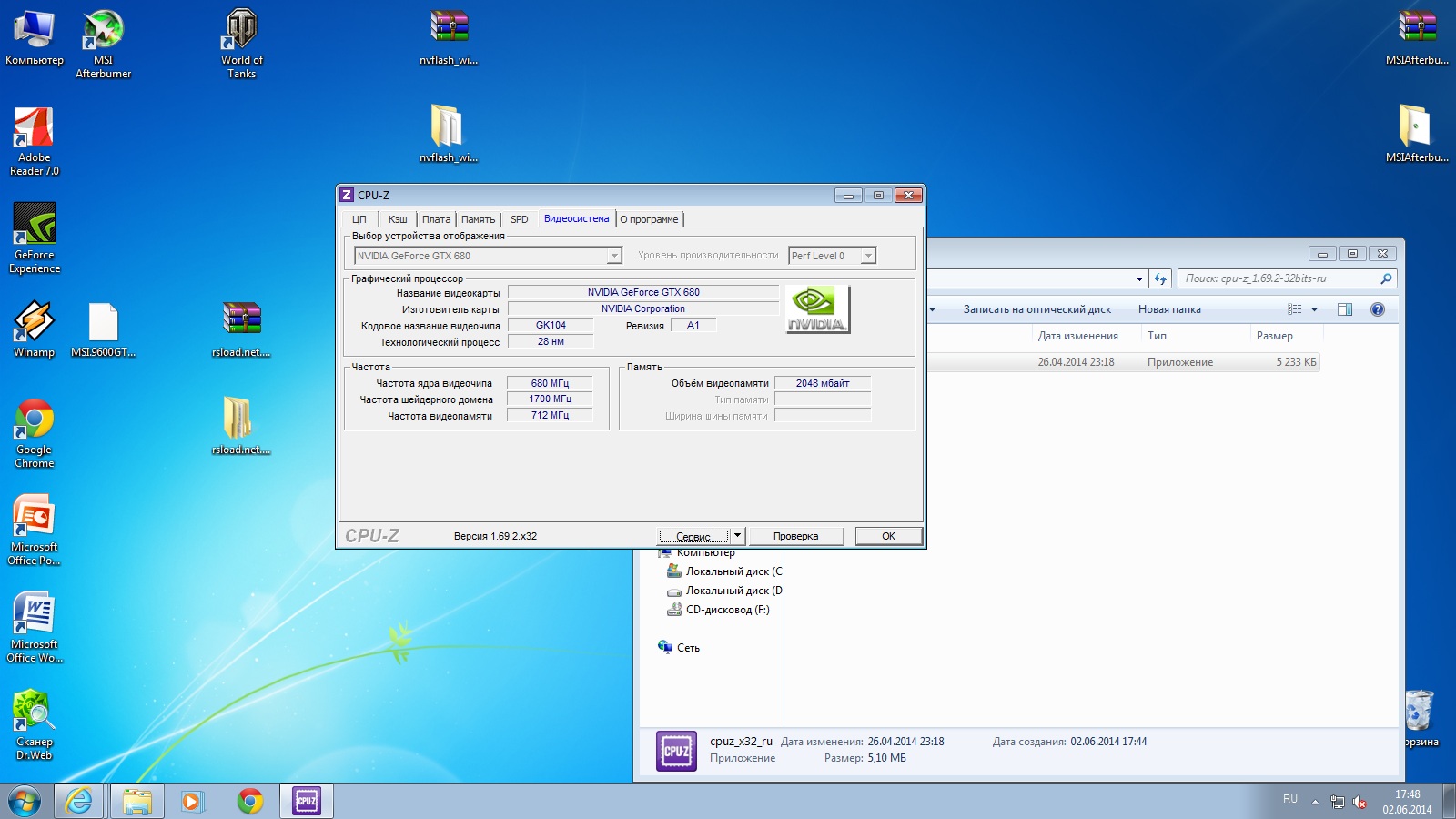Select Локальный диск (C in the tree
Screen dimensions: 1456x819
[x=724, y=571]
